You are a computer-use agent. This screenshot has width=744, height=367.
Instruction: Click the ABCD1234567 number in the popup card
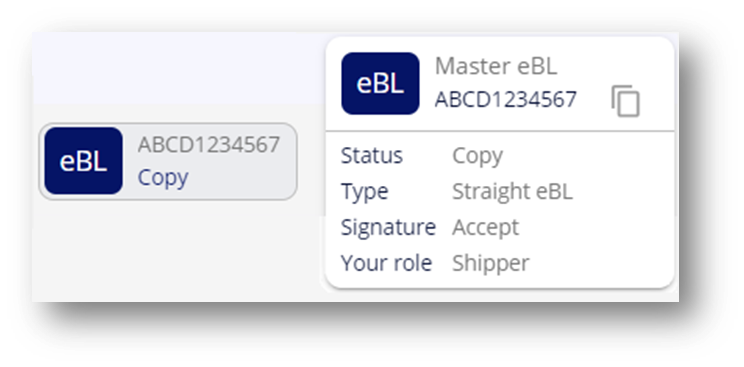pos(506,100)
